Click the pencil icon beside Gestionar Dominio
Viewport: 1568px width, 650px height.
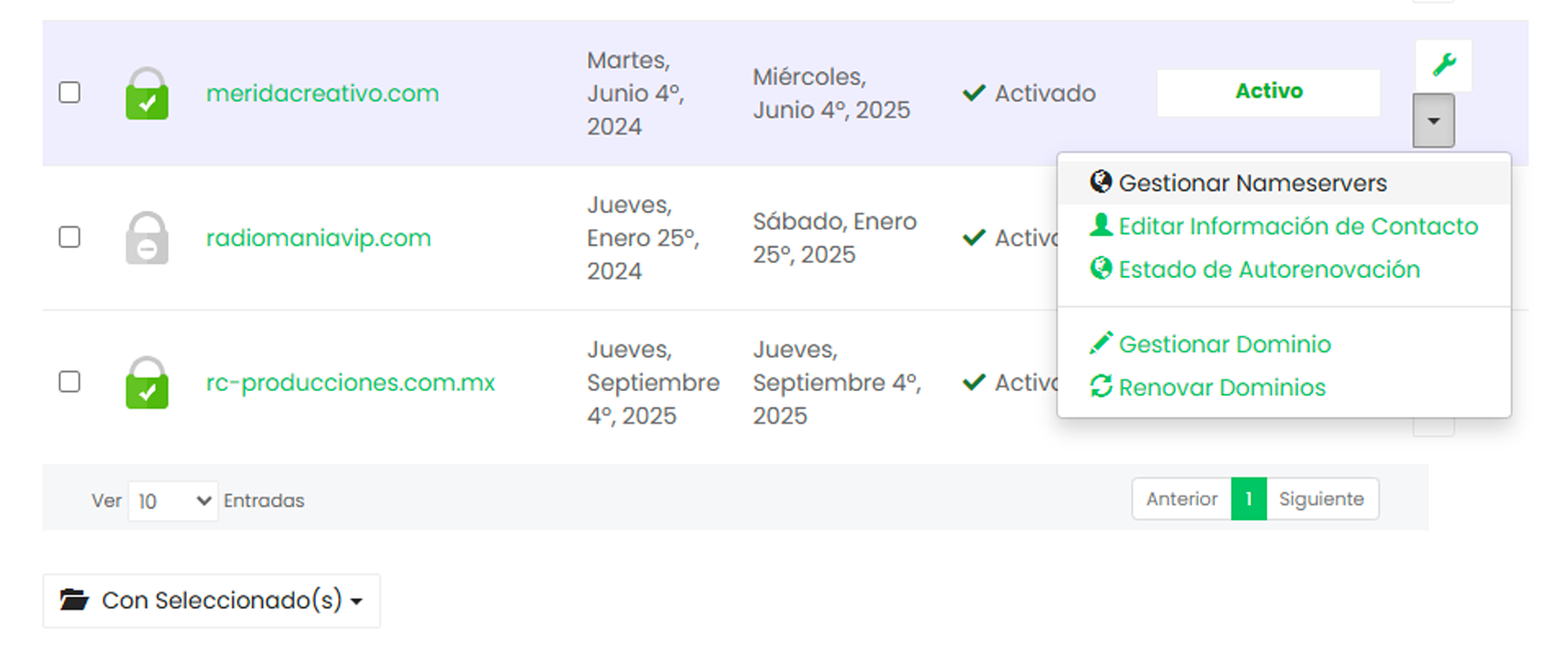point(1101,343)
